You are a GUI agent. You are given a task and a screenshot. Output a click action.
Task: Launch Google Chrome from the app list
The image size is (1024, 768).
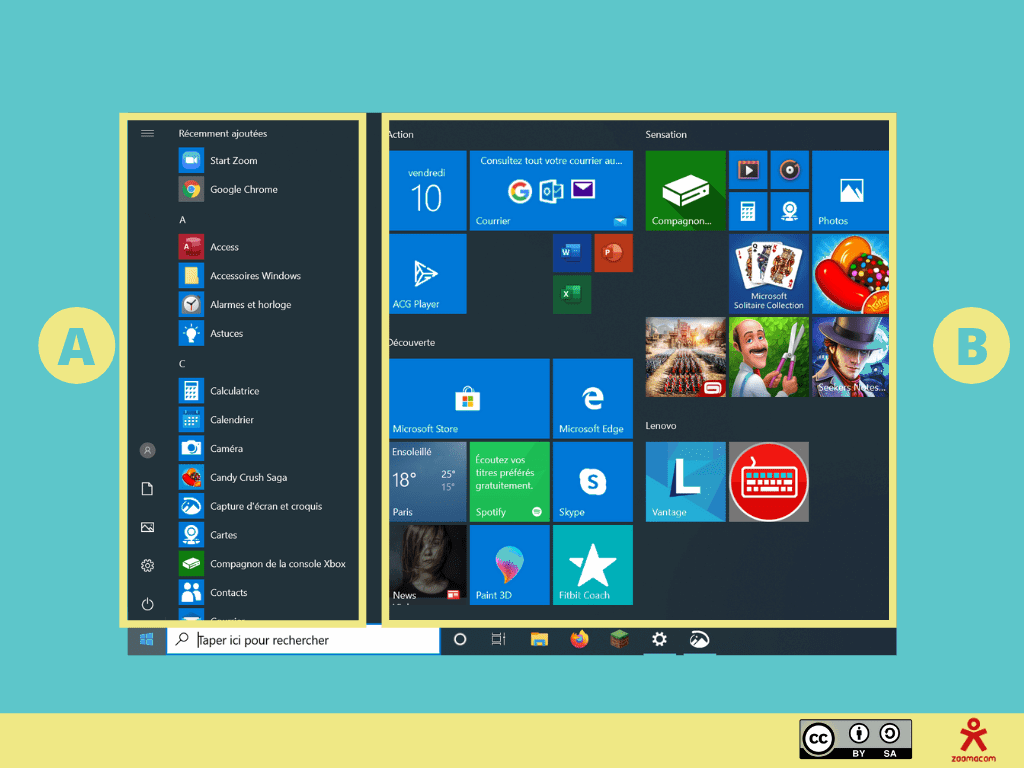242,189
